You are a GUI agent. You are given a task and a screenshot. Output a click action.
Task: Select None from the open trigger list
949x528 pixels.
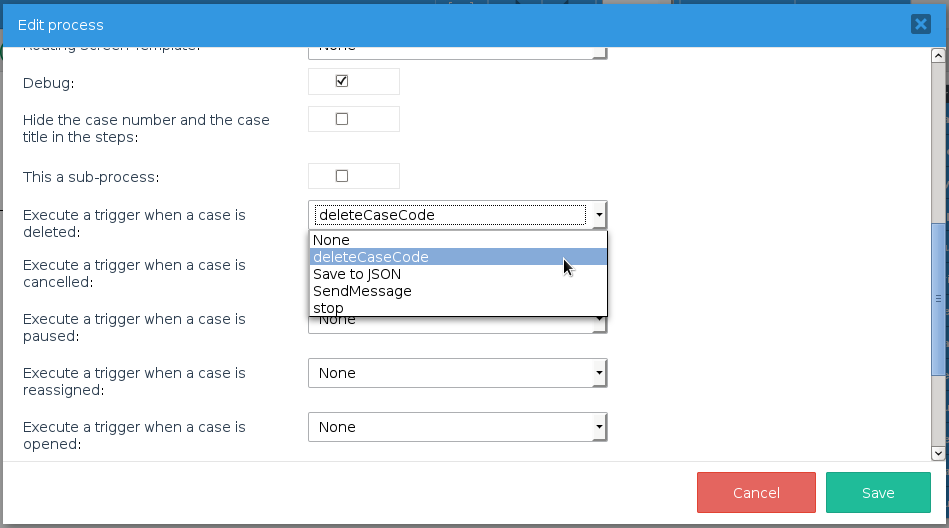(331, 240)
